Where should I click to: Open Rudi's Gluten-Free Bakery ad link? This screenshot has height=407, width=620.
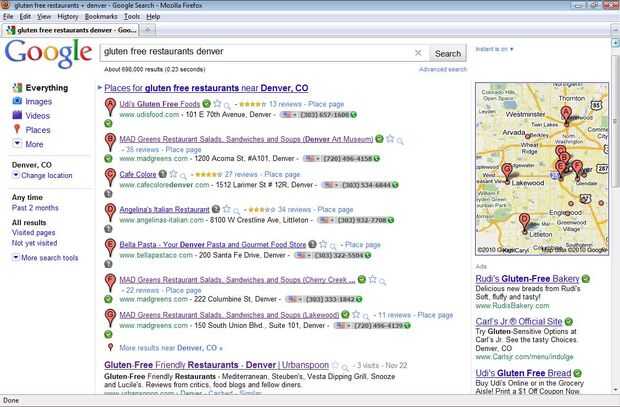click(527, 279)
